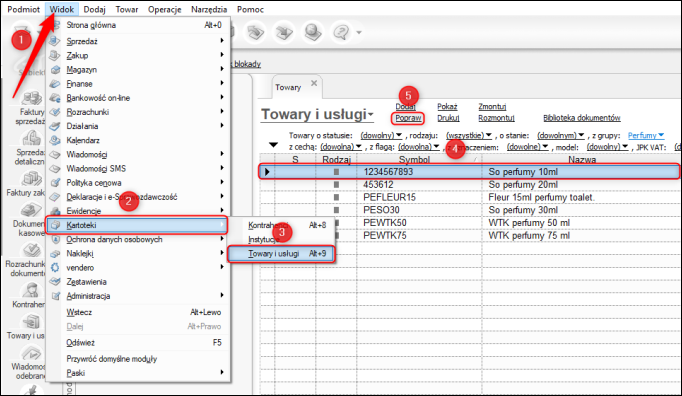This screenshot has width=682, height=396.
Task: Choose Przywróć domyślne moduły entry
Action: 138,359
